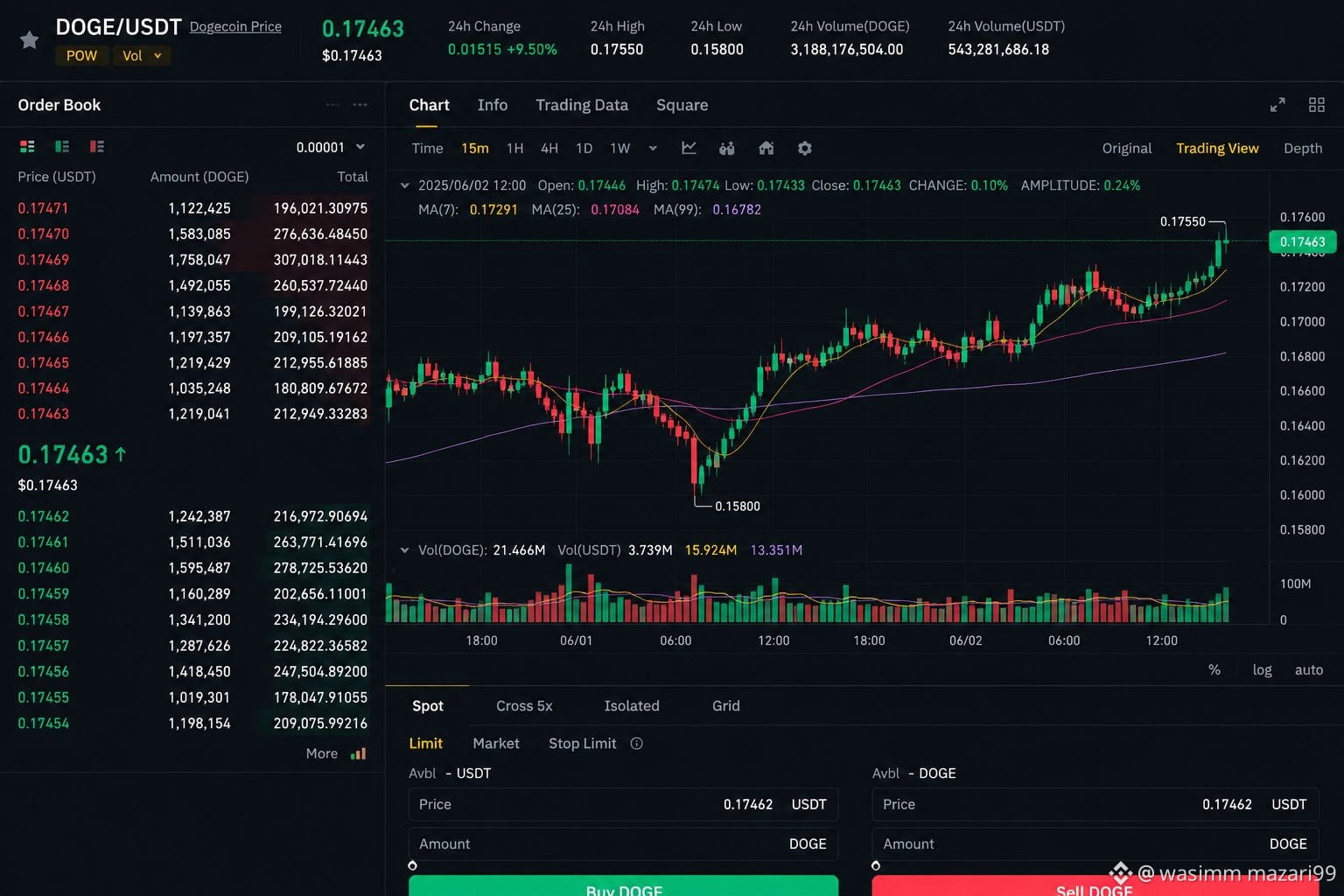Click the Sell DOGE button
Image resolution: width=1344 pixels, height=896 pixels.
tap(1095, 885)
